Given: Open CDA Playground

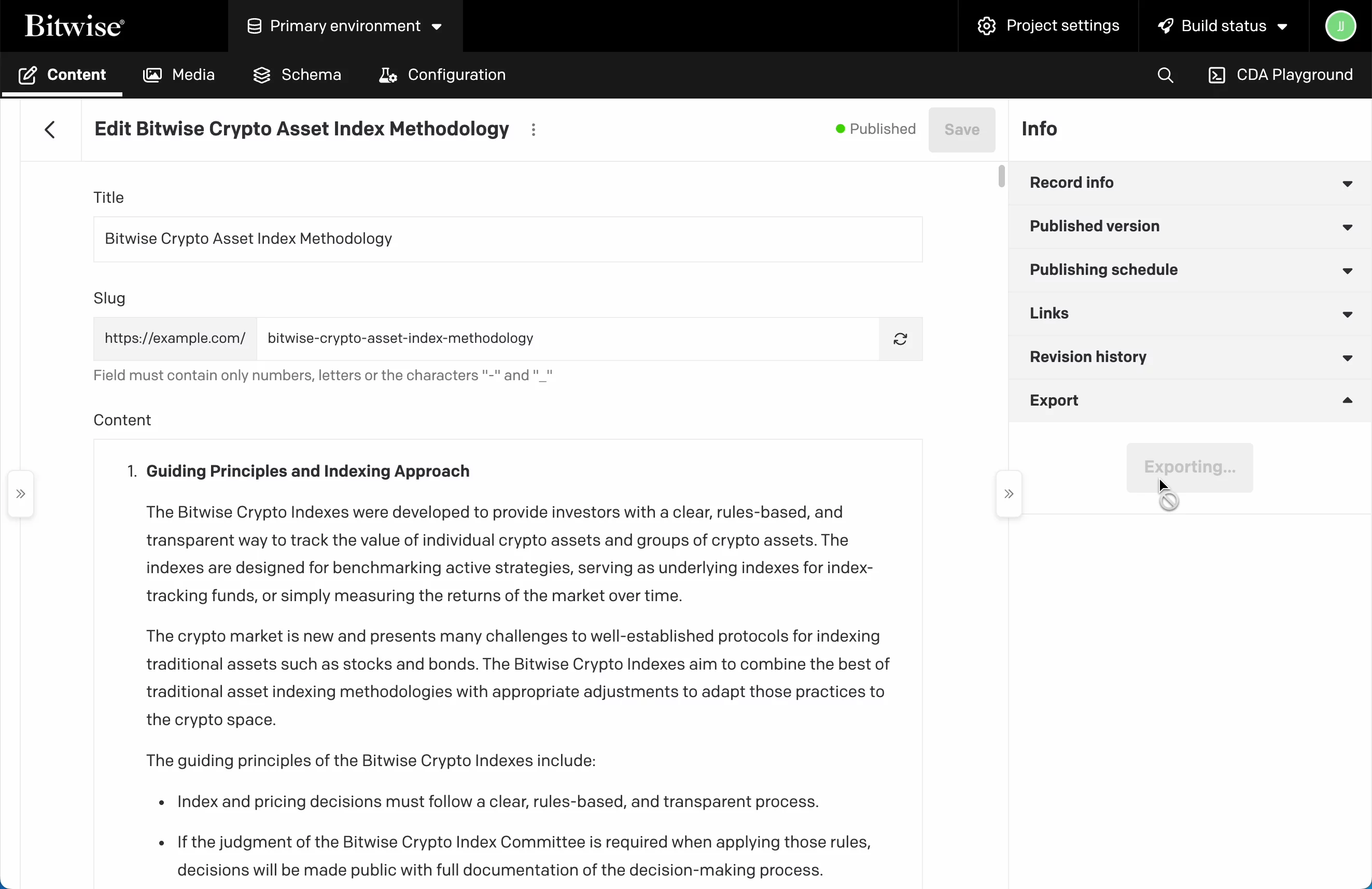Looking at the screenshot, I should click(1281, 75).
